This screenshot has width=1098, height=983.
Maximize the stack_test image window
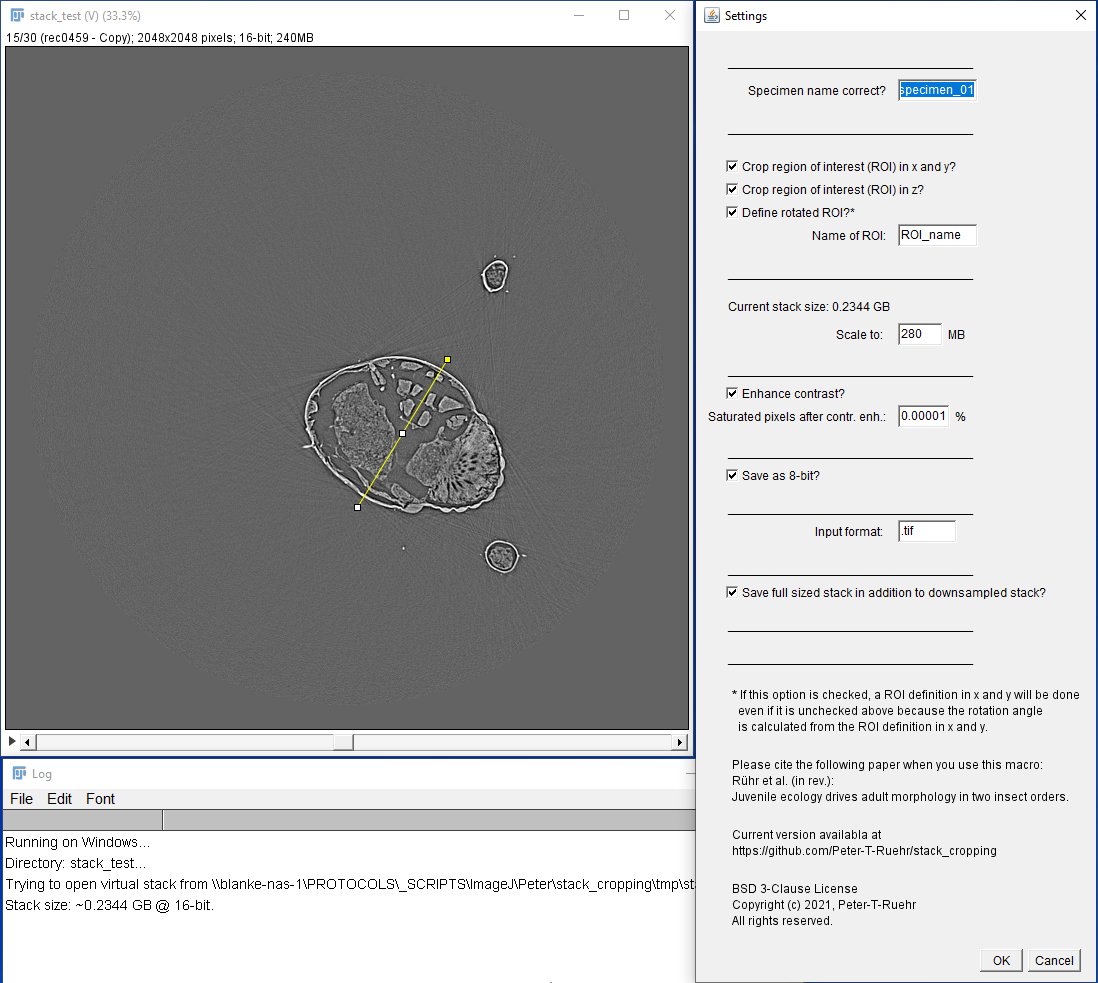point(624,15)
